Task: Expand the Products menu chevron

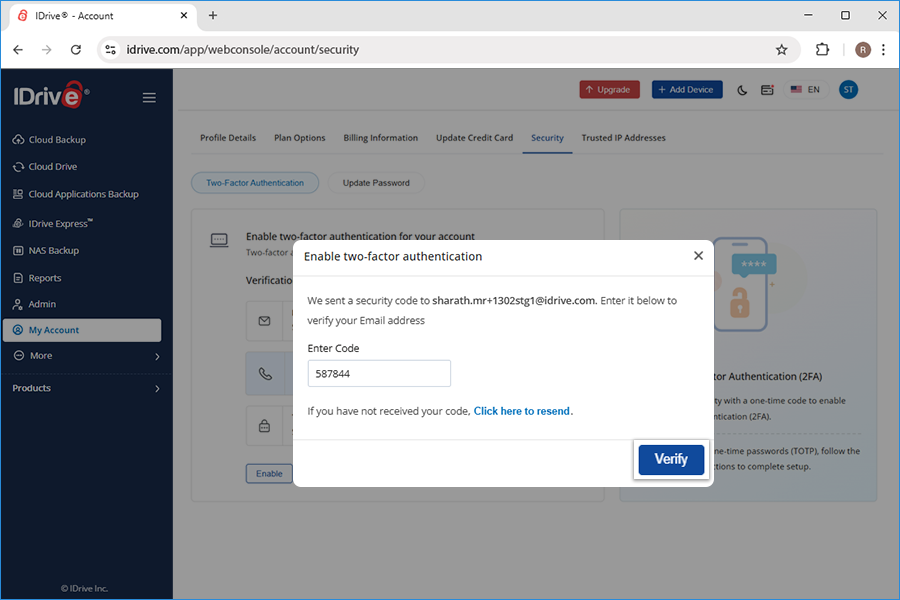Action: pyautogui.click(x=157, y=389)
